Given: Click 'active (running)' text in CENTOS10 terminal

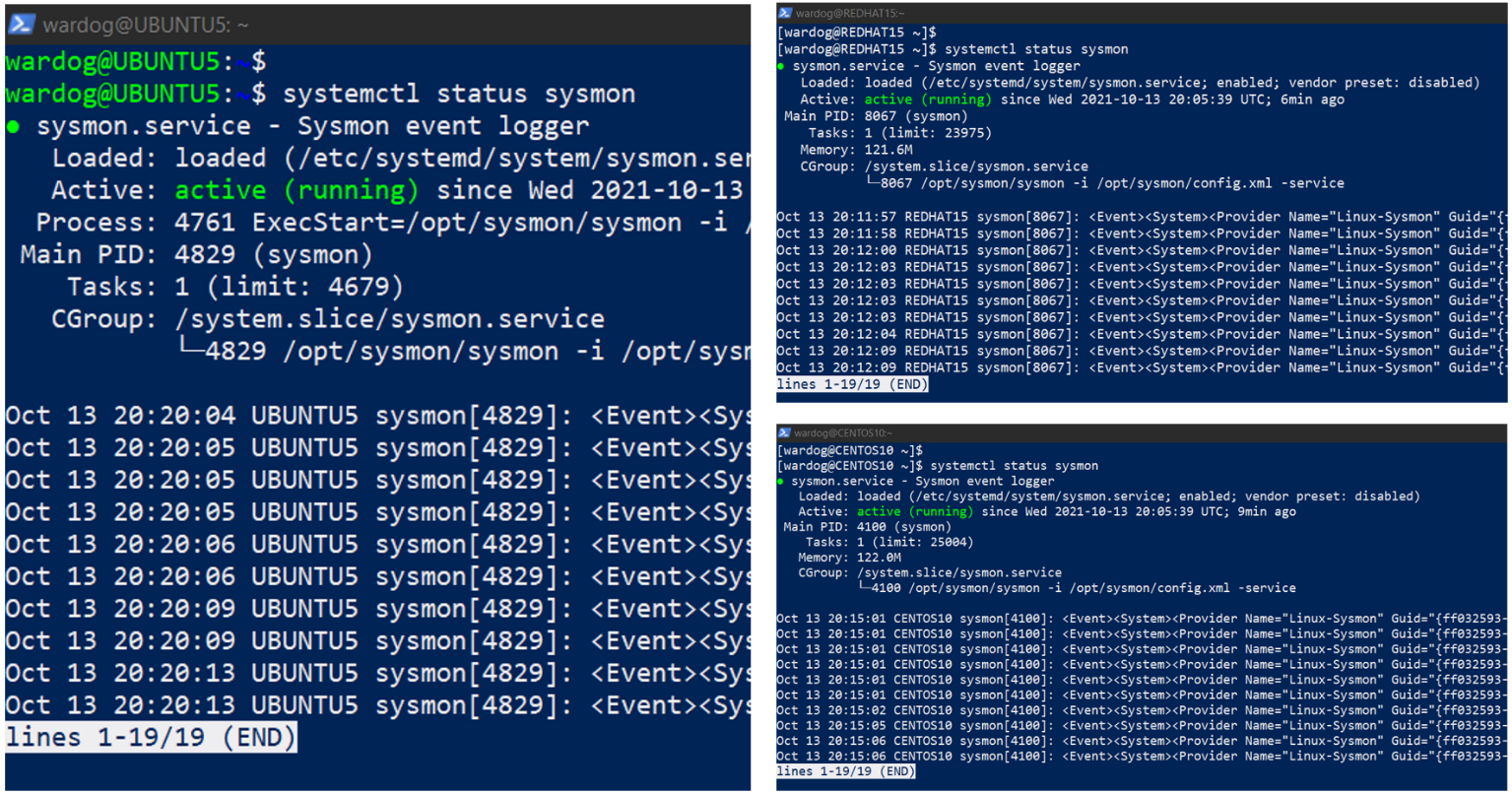Looking at the screenshot, I should (x=915, y=511).
